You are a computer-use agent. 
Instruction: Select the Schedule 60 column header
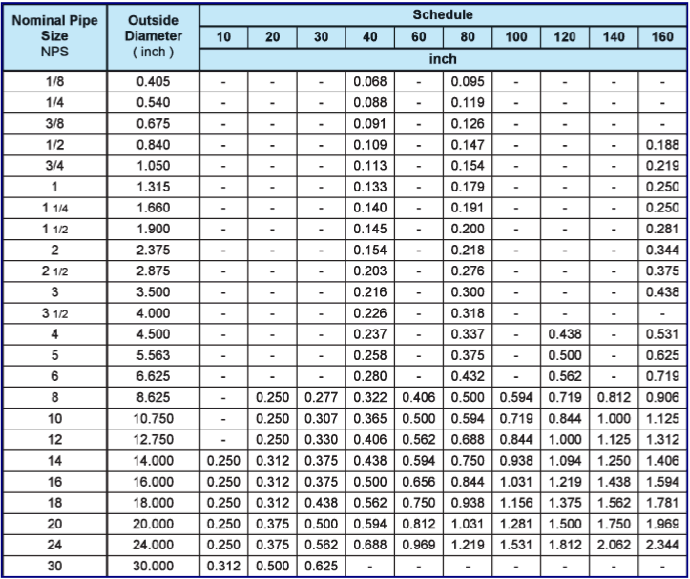[418, 37]
